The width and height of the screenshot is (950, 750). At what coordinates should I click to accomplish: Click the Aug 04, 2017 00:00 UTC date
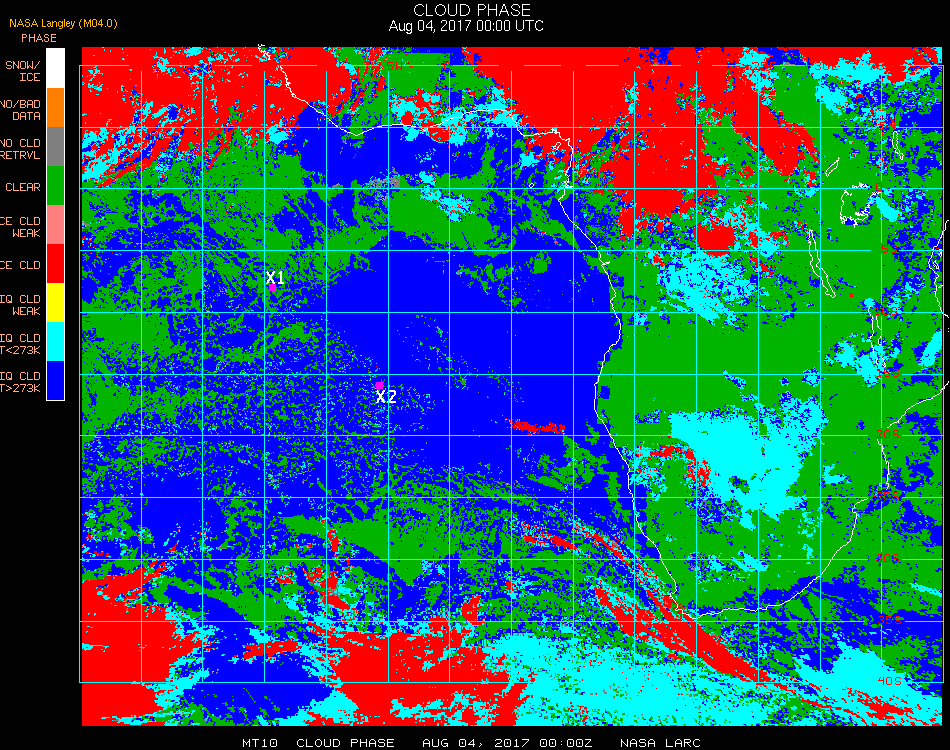point(466,26)
